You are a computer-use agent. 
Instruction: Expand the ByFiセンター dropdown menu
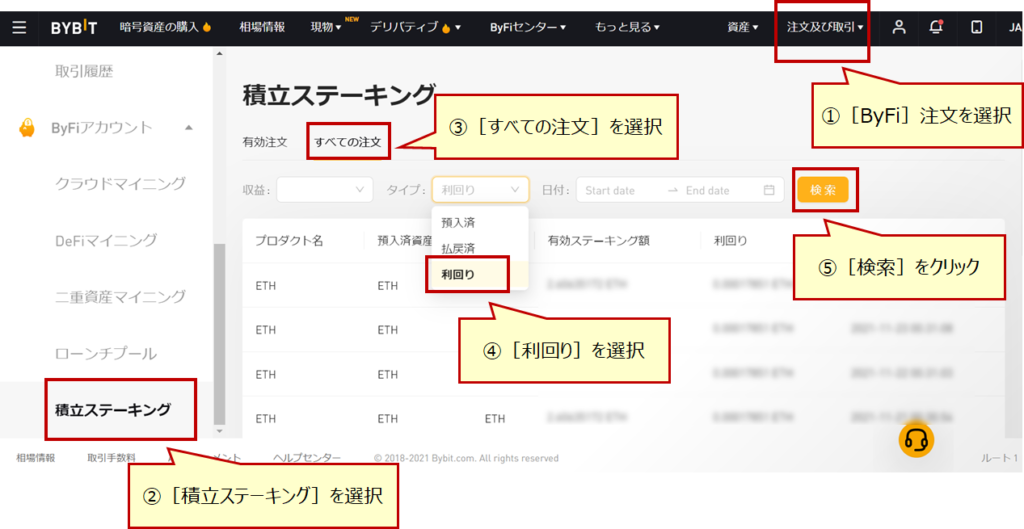click(528, 27)
